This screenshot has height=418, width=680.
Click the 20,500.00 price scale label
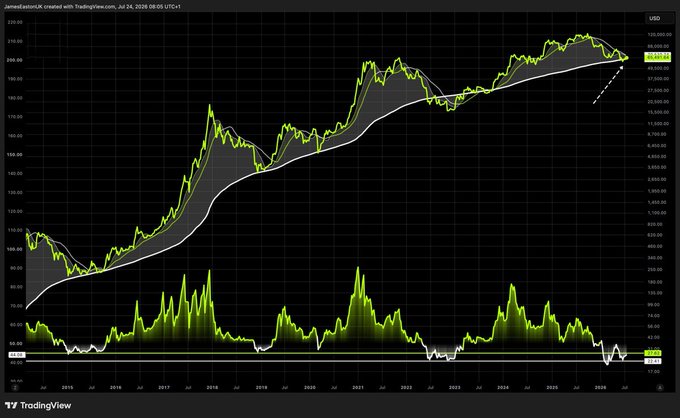point(659,101)
